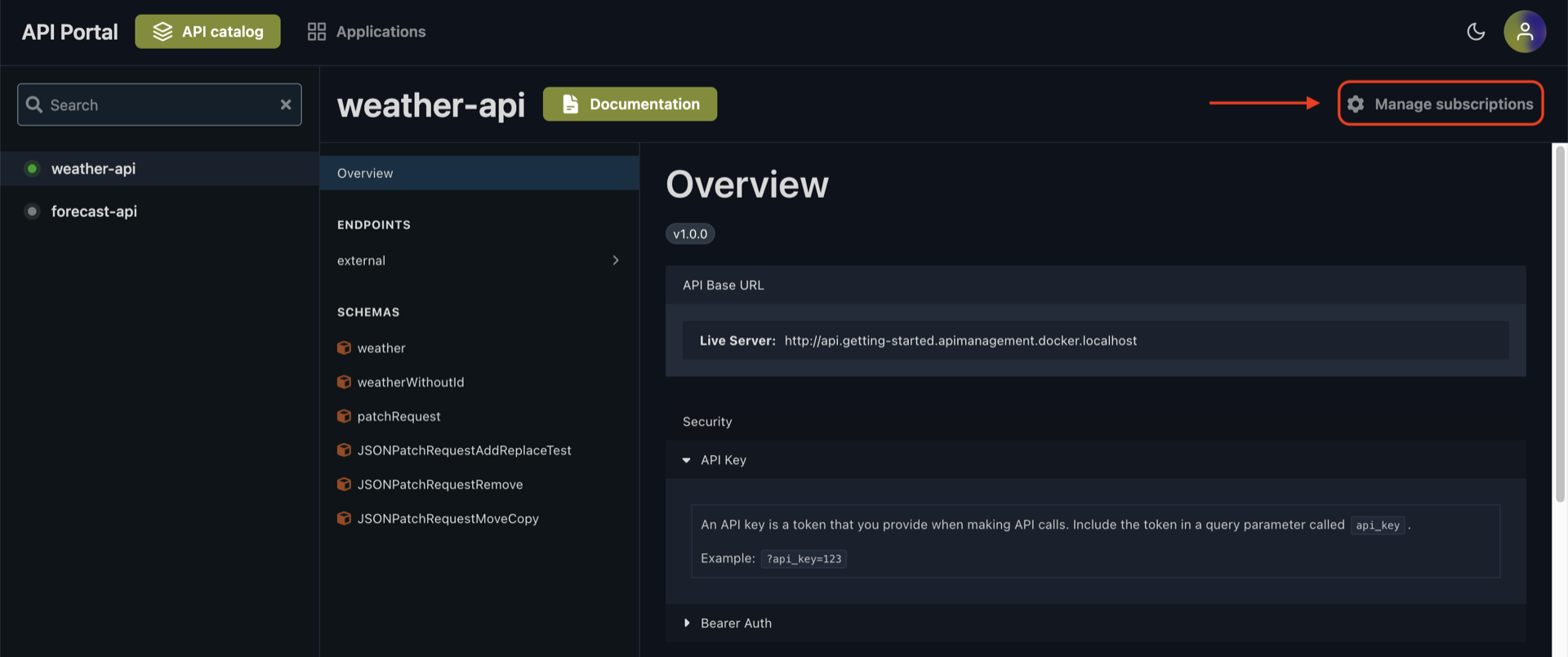Image resolution: width=1568 pixels, height=657 pixels.
Task: Click the gear icon in Manage subscriptions
Action: [x=1356, y=104]
